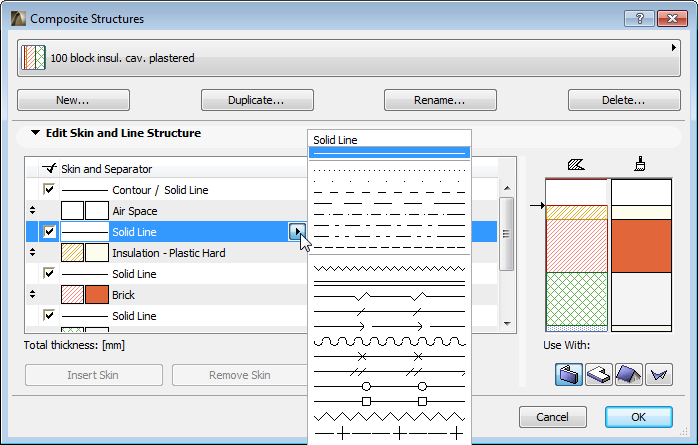Choose the line type with plus marks
Image resolution: width=698 pixels, height=445 pixels.
[390, 433]
